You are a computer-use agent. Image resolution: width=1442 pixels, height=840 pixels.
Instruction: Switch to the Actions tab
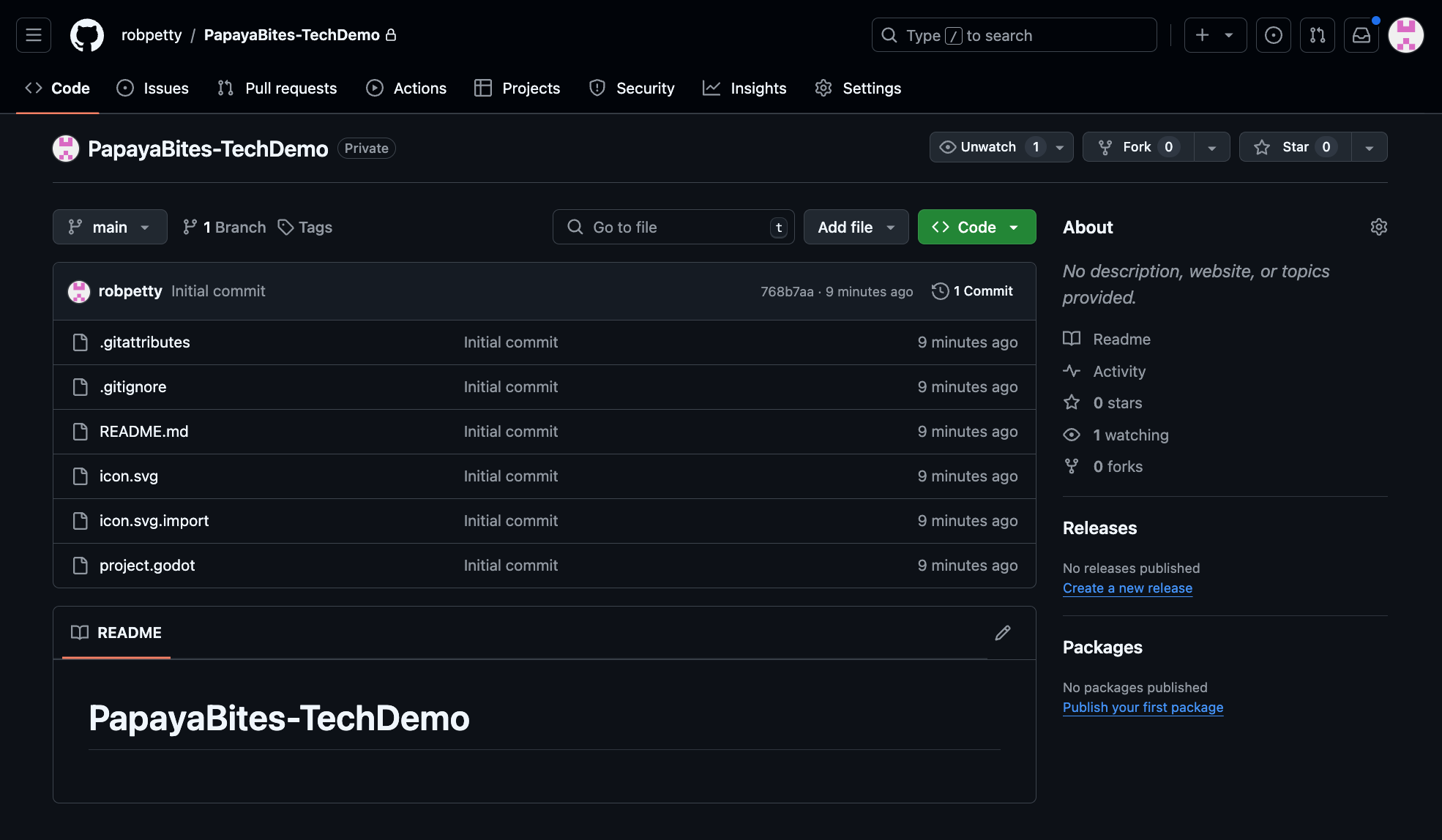pos(406,89)
